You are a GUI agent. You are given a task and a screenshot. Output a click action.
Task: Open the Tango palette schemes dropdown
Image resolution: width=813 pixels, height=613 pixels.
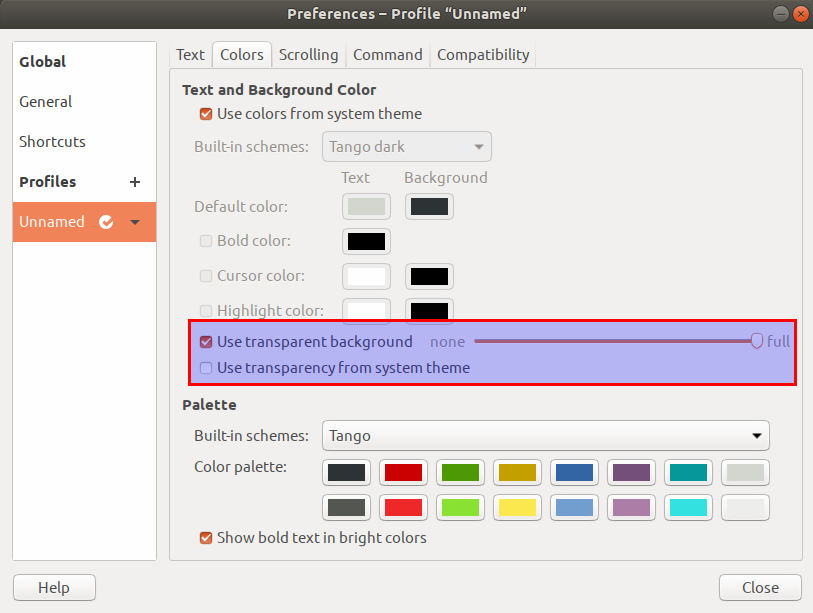pyautogui.click(x=545, y=436)
